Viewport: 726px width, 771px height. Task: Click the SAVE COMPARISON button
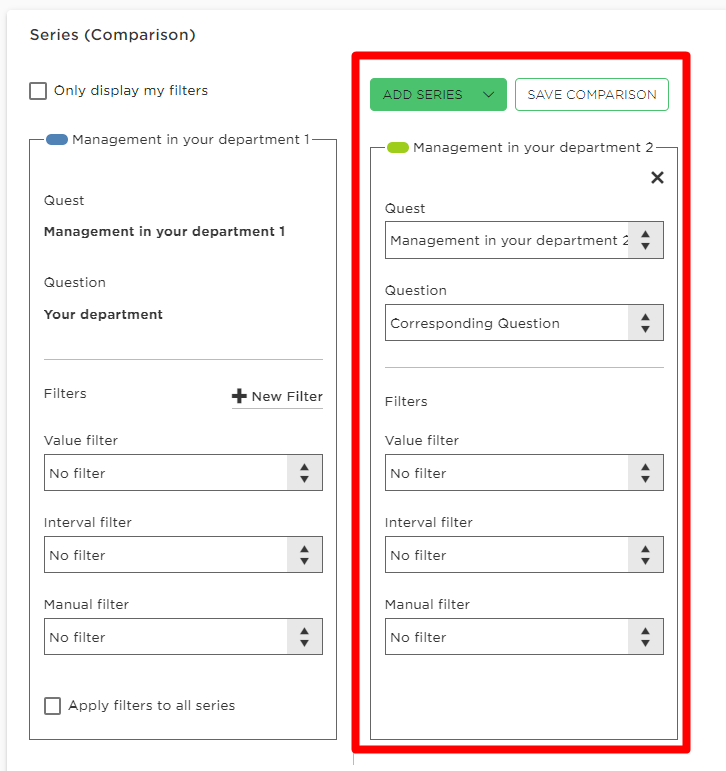point(592,94)
